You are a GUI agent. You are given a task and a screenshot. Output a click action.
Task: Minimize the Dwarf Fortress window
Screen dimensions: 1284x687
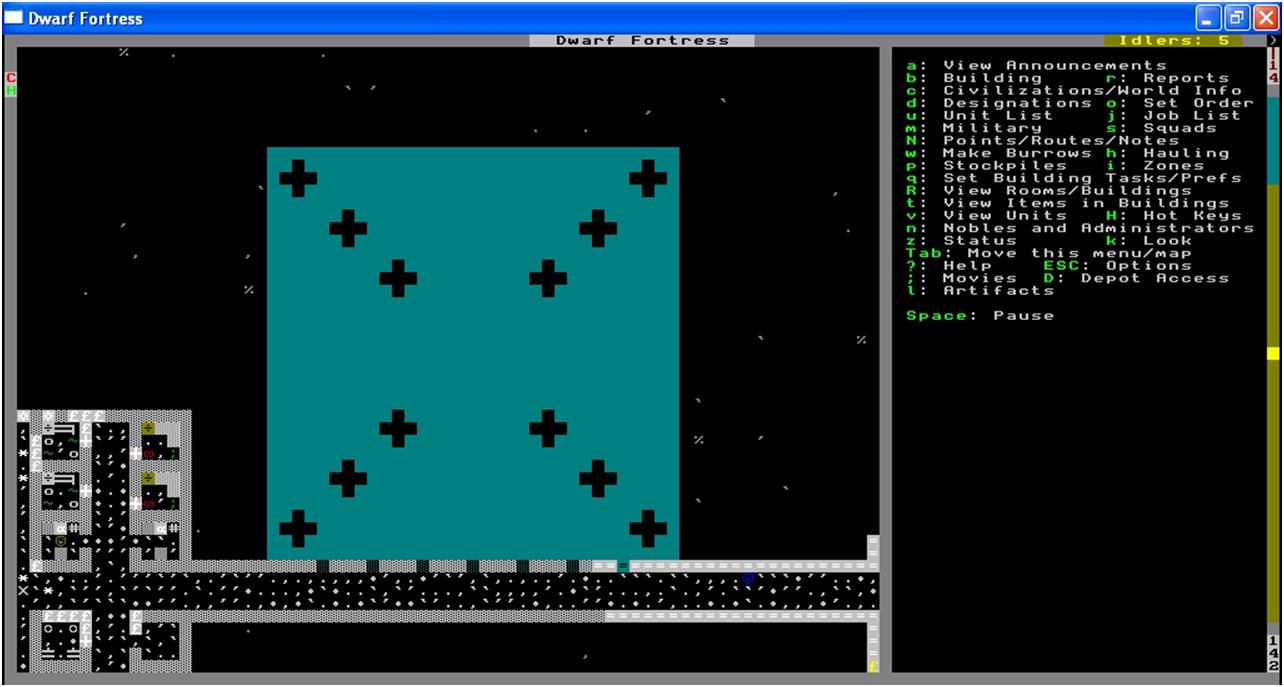pyautogui.click(x=1210, y=18)
